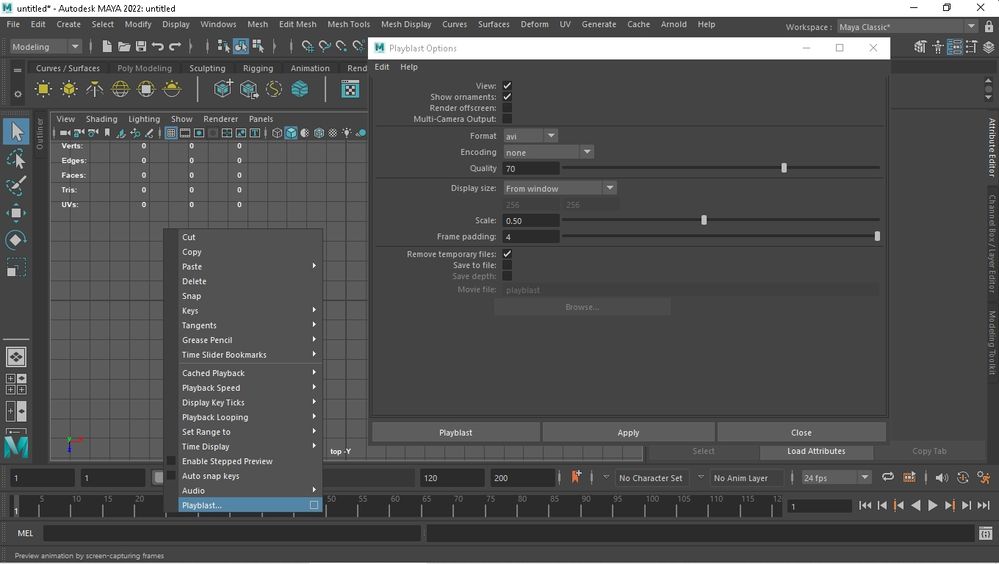Toggle Auto snap keys checkbox
The width and height of the screenshot is (999, 564).
click(171, 475)
